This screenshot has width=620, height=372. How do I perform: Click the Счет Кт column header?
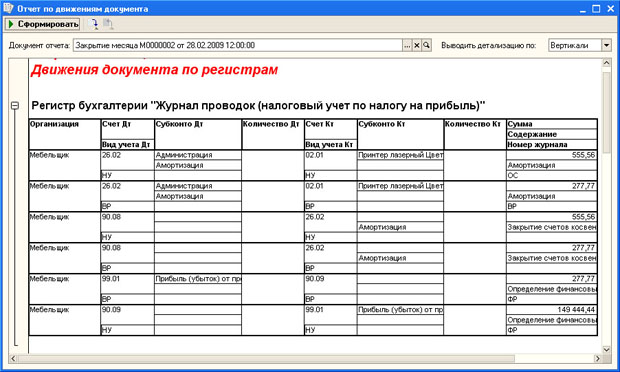click(331, 129)
